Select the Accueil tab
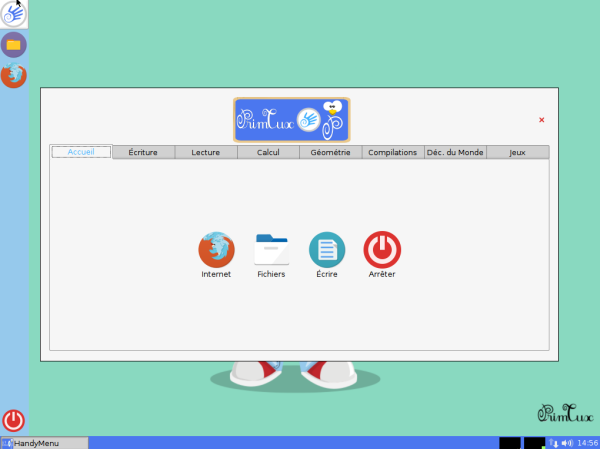Image resolution: width=600 pixels, height=449 pixels. point(81,152)
